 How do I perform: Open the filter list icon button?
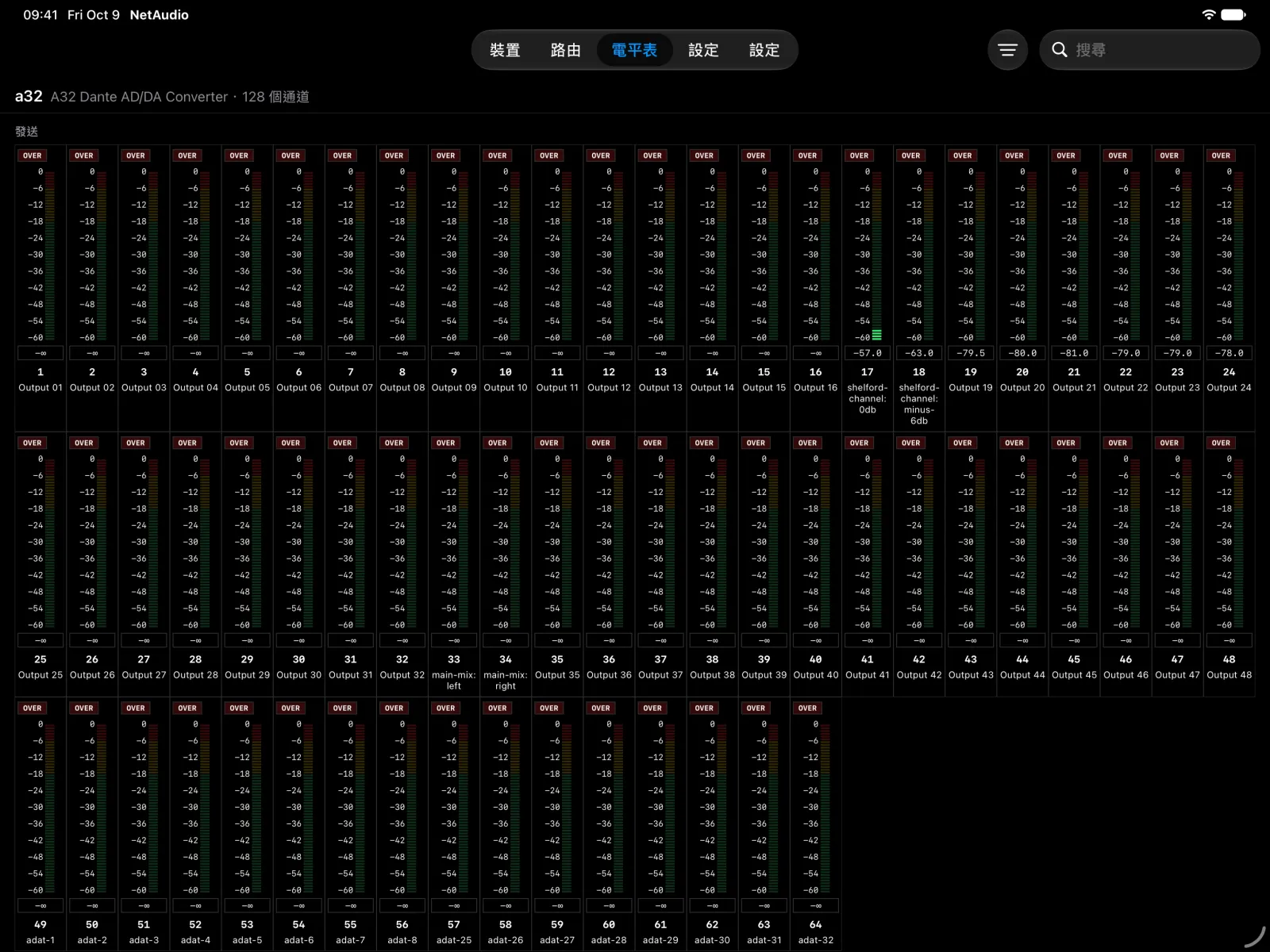1007,50
